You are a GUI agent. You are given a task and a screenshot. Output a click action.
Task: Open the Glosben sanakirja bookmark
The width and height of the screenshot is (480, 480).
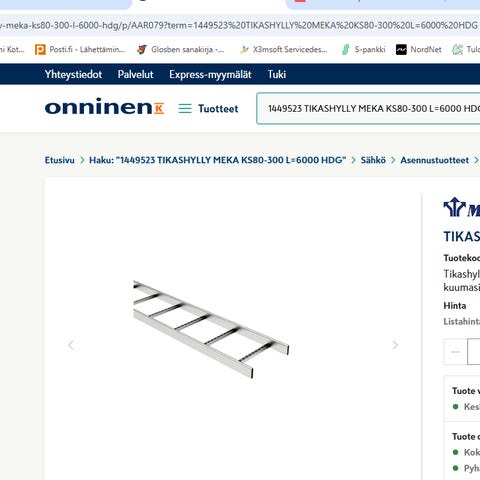click(180, 50)
